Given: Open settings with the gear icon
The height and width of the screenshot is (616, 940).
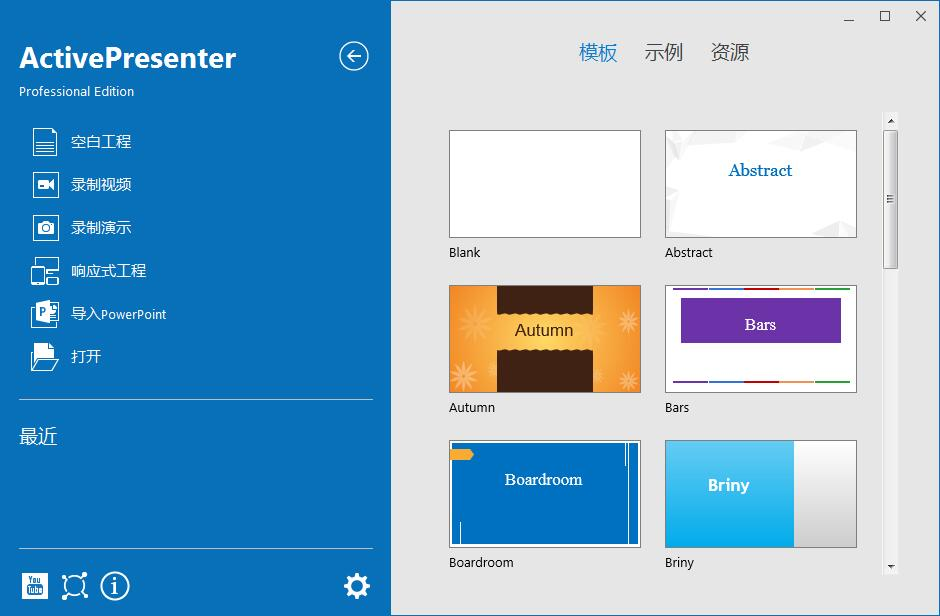Looking at the screenshot, I should pyautogui.click(x=356, y=586).
